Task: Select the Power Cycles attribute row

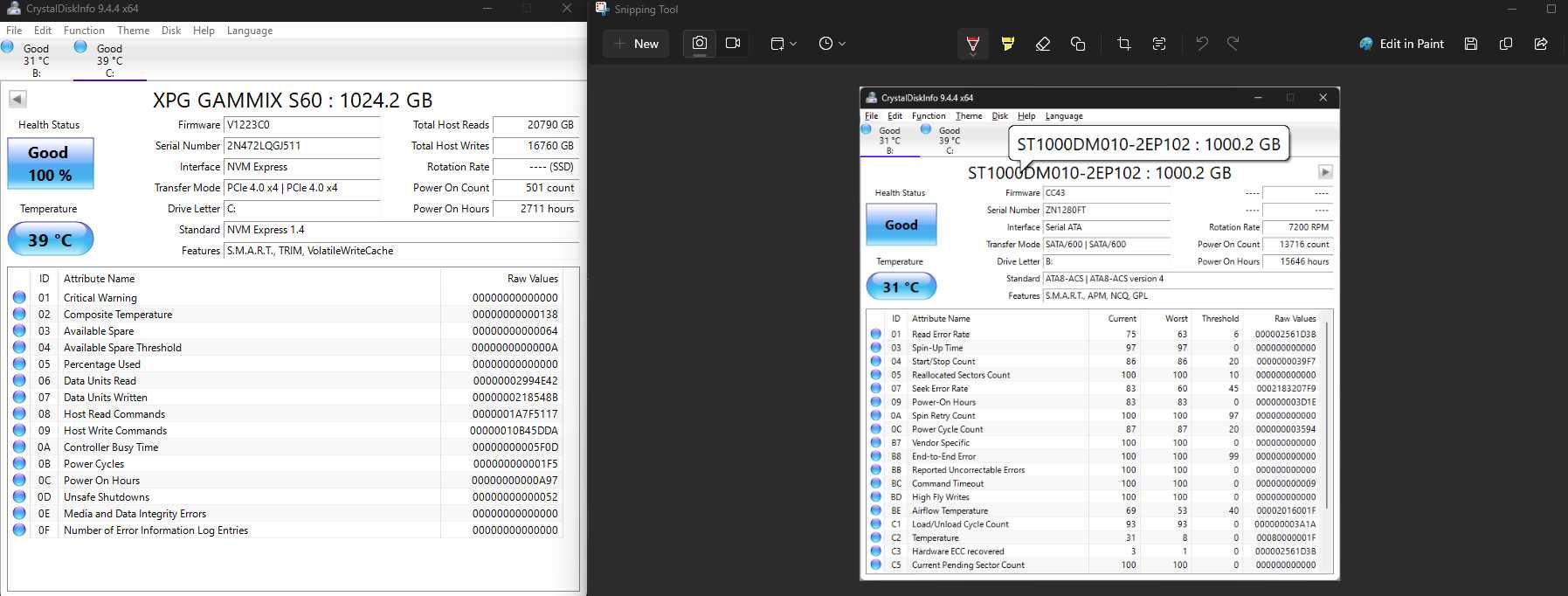Action: [286, 464]
